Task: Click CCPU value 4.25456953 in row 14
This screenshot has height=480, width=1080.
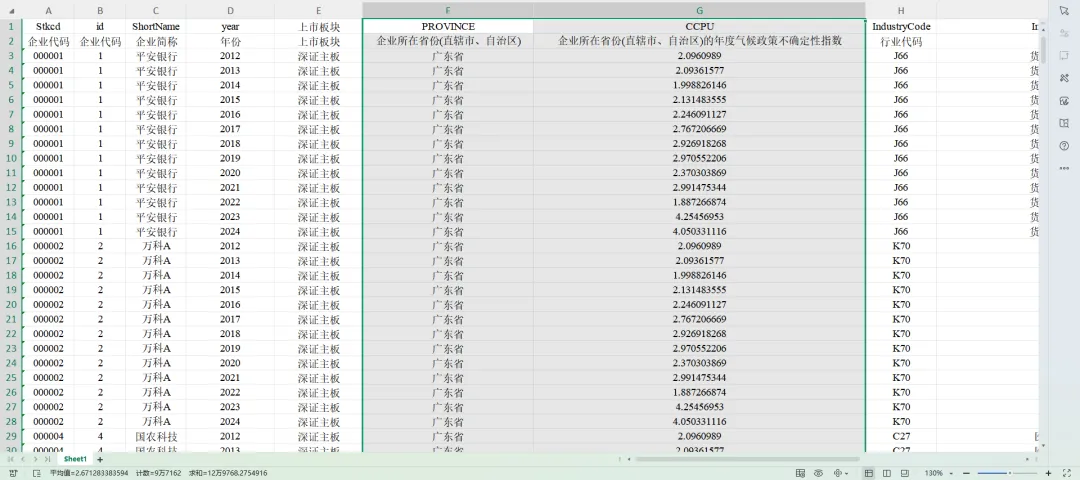Action: tap(699, 217)
